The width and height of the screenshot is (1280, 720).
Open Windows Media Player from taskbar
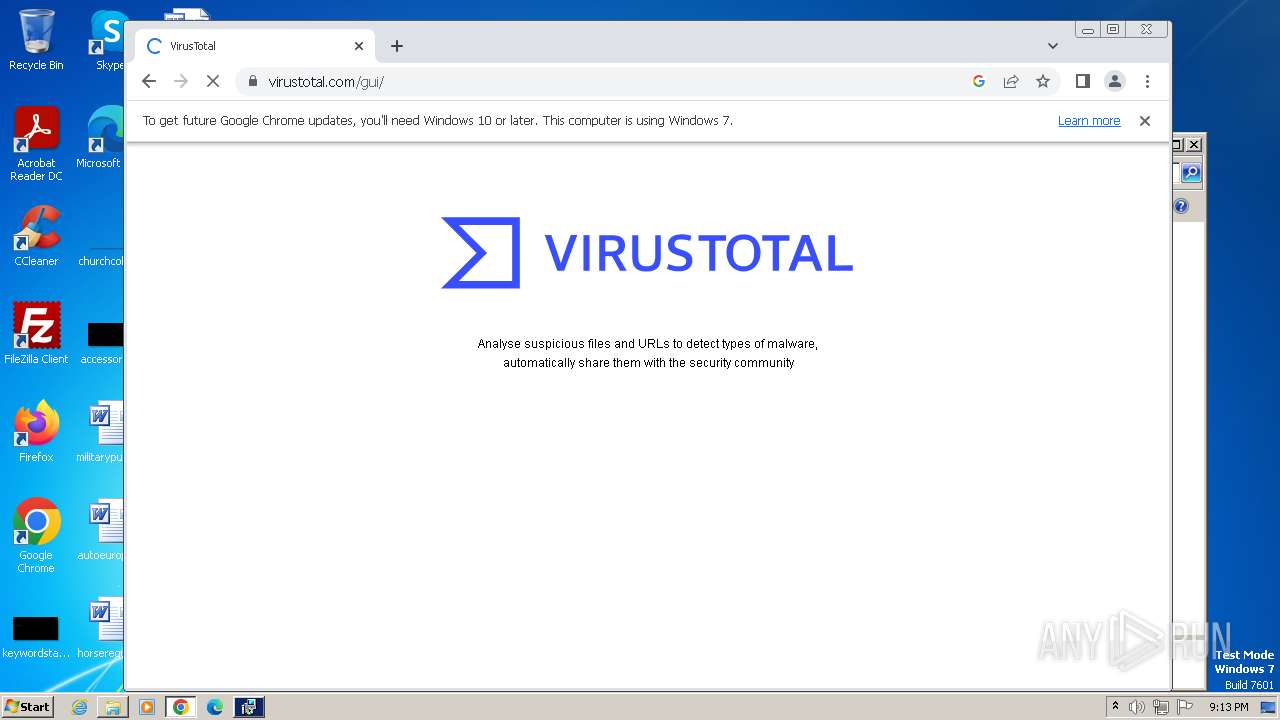click(147, 707)
